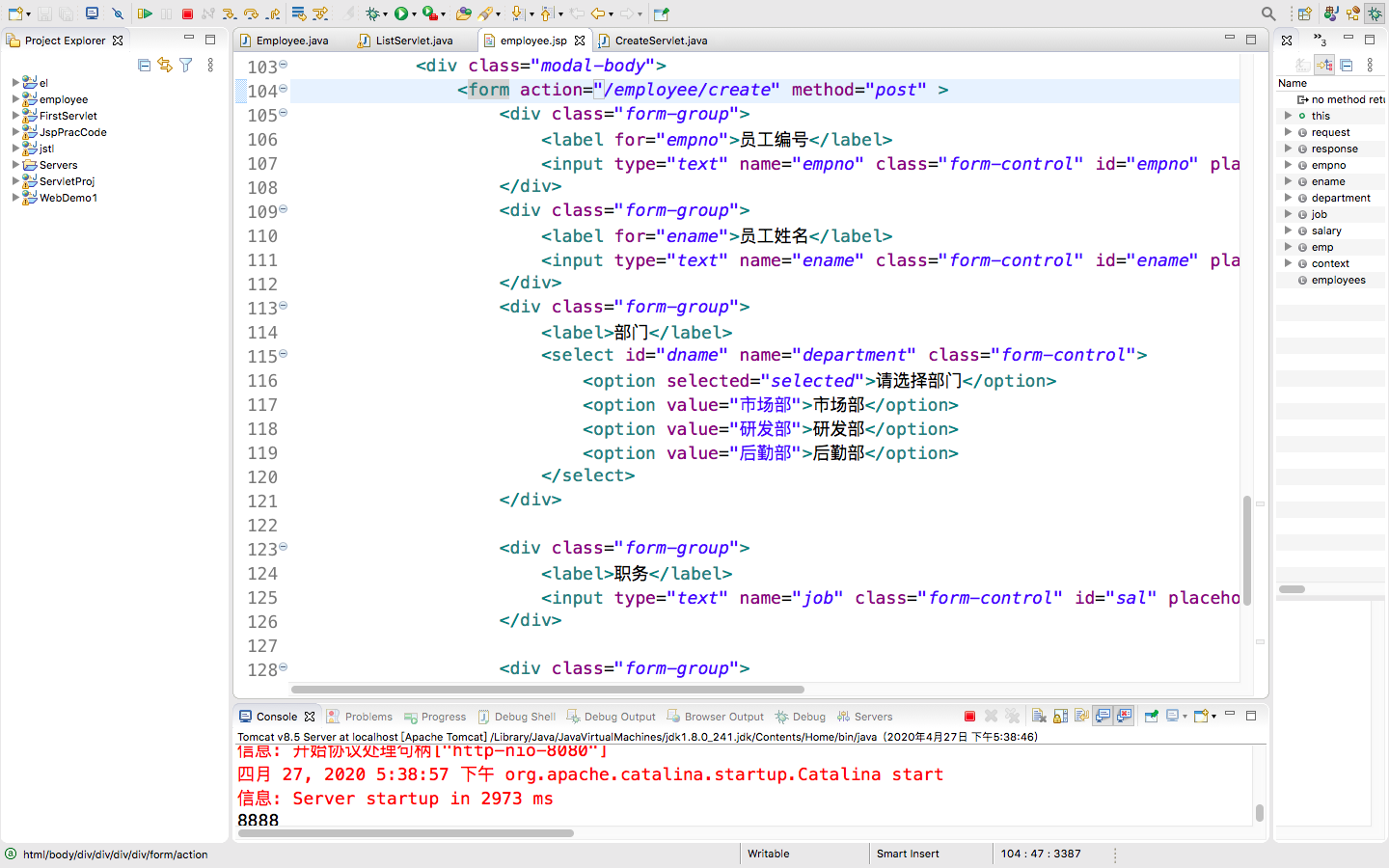Terminate Tomcat from the Console toolbar
The width and height of the screenshot is (1389, 868).
969,717
